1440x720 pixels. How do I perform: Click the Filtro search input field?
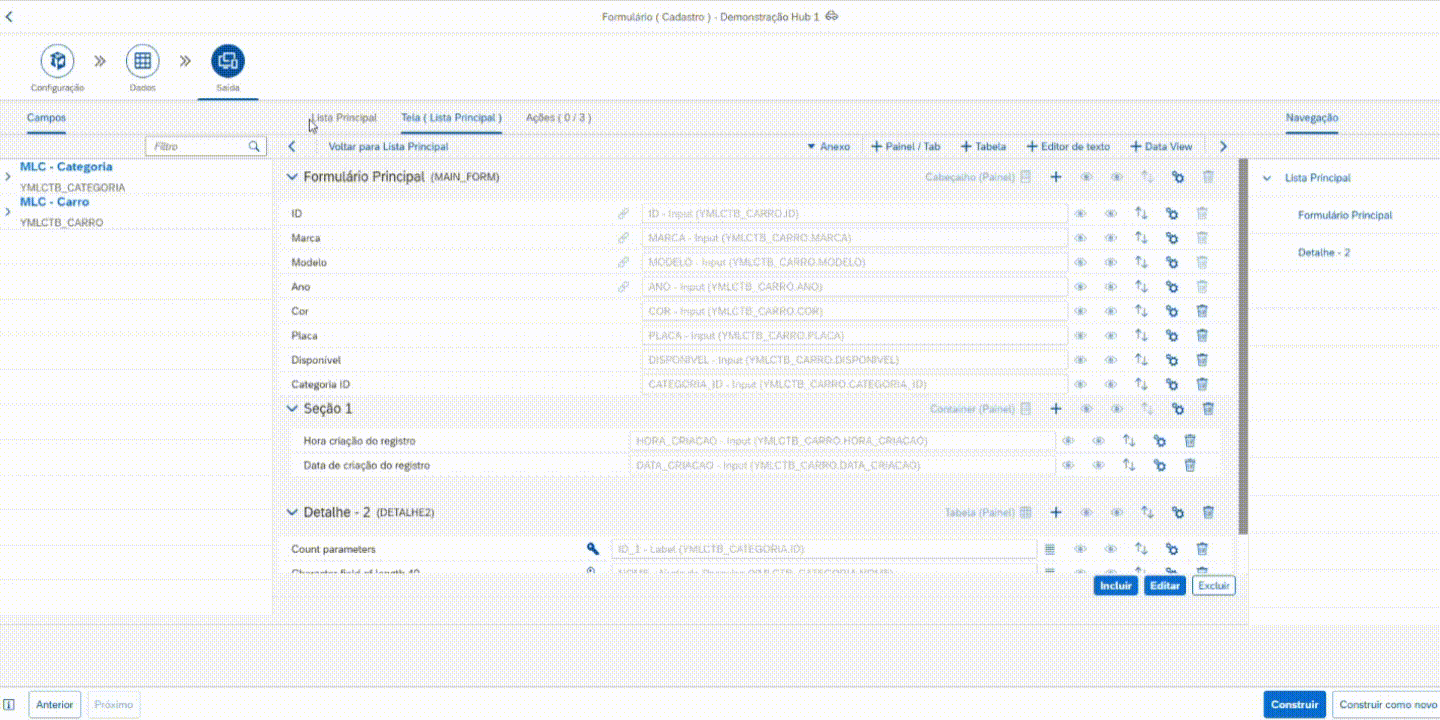(x=198, y=147)
